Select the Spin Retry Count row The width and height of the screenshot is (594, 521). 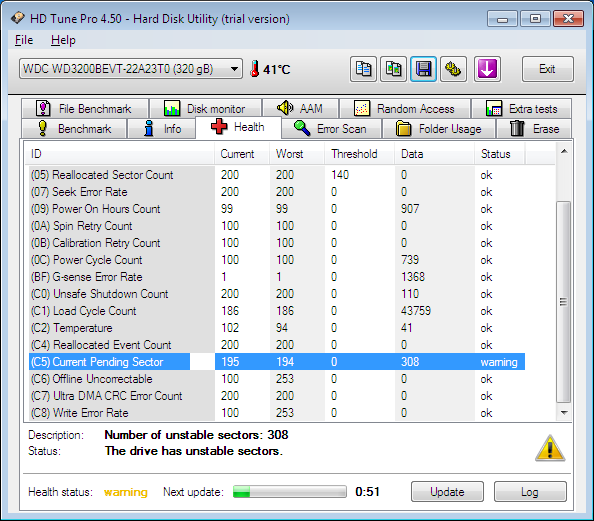point(277,226)
